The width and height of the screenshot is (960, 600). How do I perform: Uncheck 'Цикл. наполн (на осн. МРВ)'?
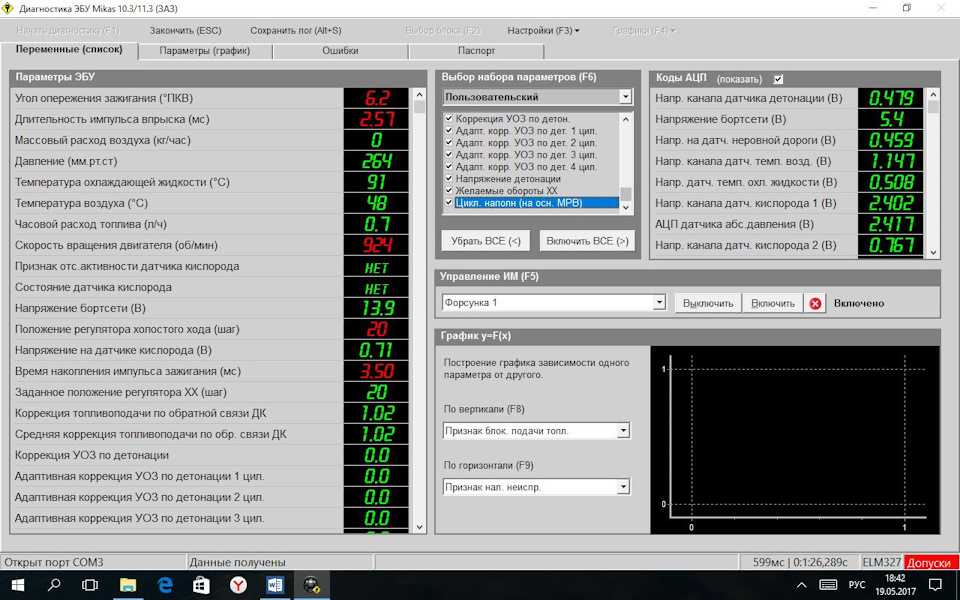coord(449,203)
